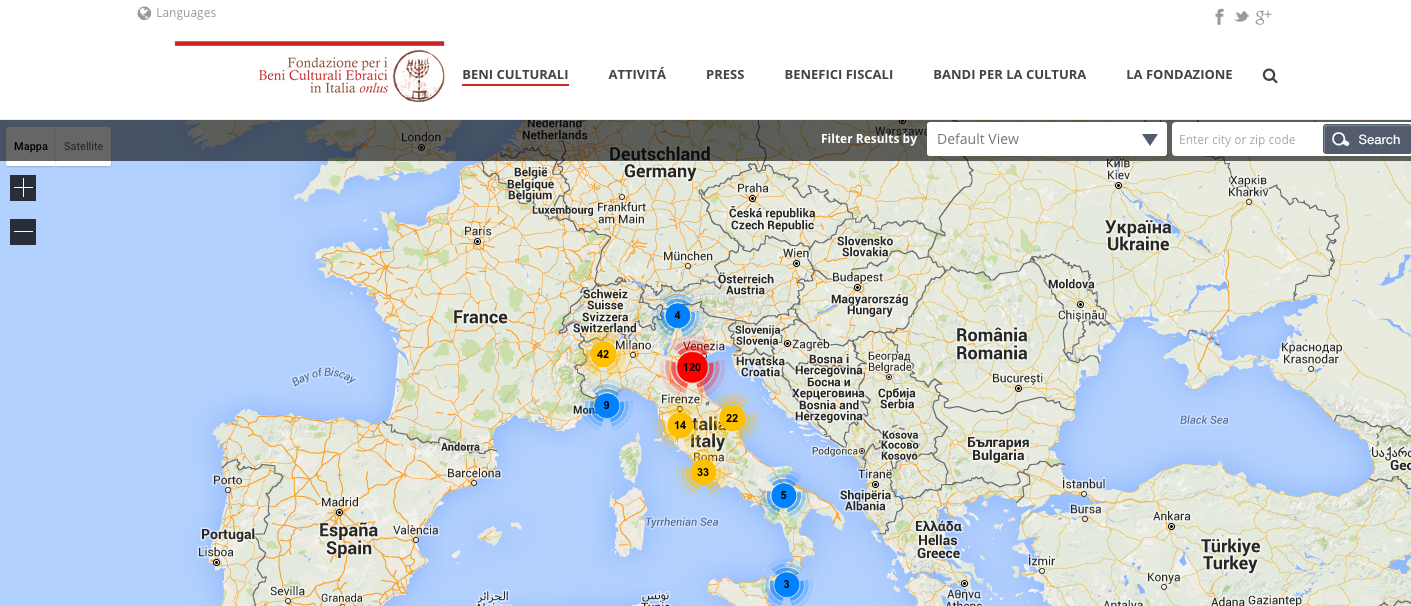Switch map to Satellite view
This screenshot has width=1411, height=606.
pyautogui.click(x=84, y=146)
